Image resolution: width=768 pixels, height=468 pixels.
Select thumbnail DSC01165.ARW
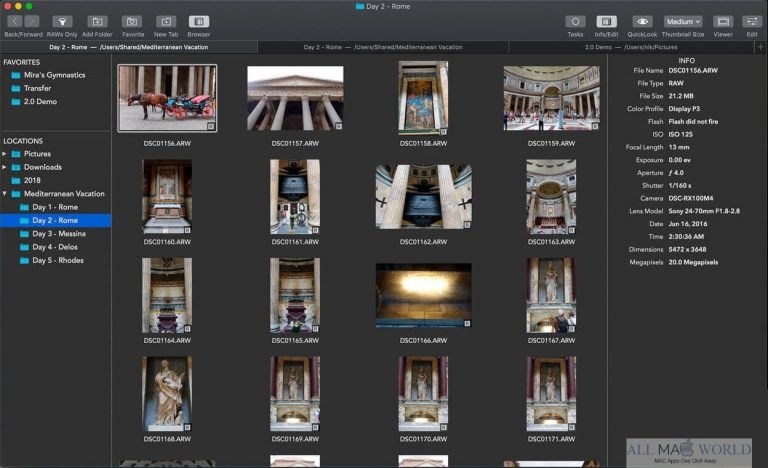tap(295, 296)
